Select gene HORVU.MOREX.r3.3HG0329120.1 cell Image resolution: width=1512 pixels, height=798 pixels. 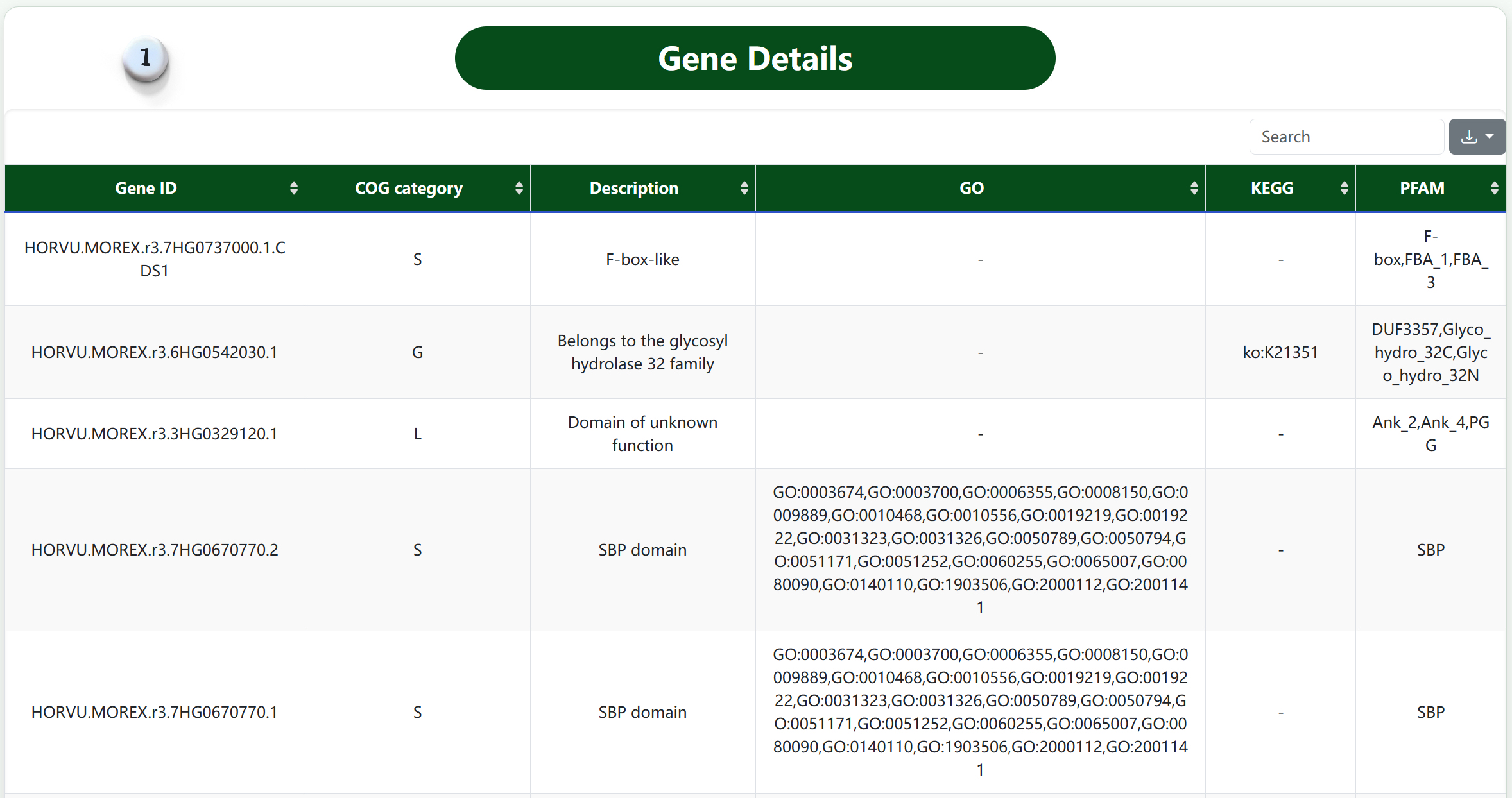[155, 434]
